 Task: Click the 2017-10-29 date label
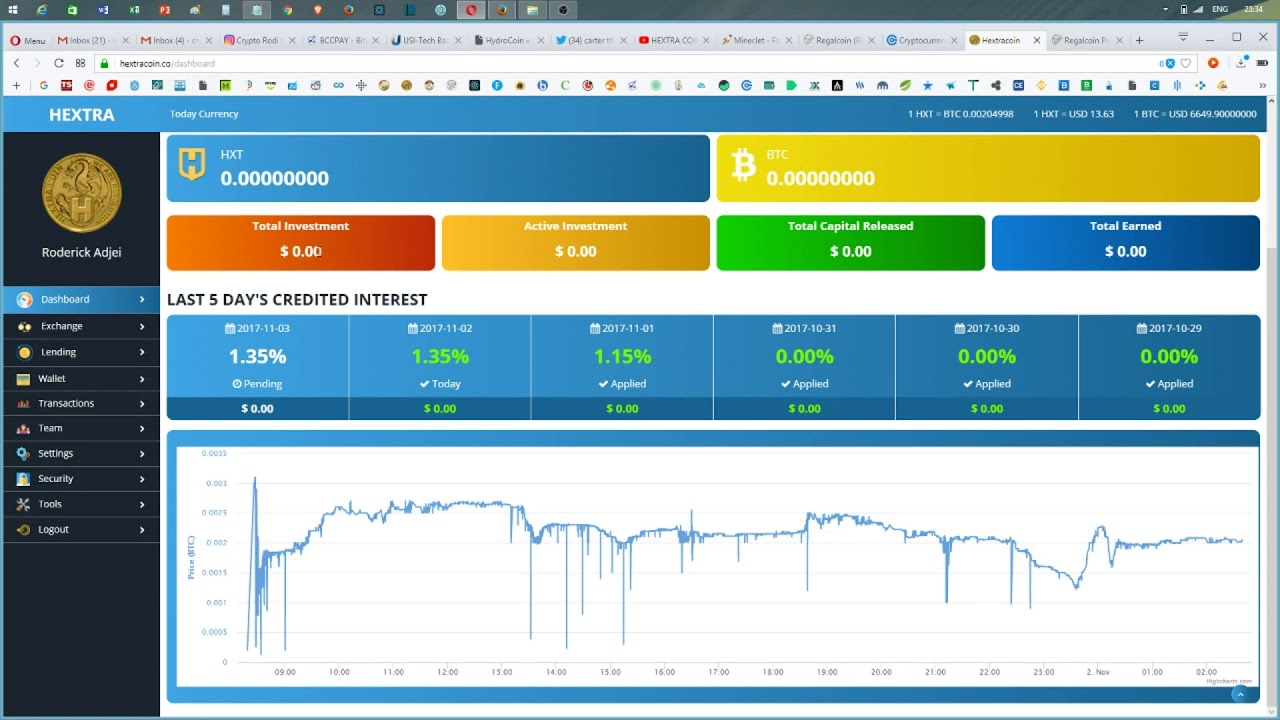click(x=1169, y=328)
